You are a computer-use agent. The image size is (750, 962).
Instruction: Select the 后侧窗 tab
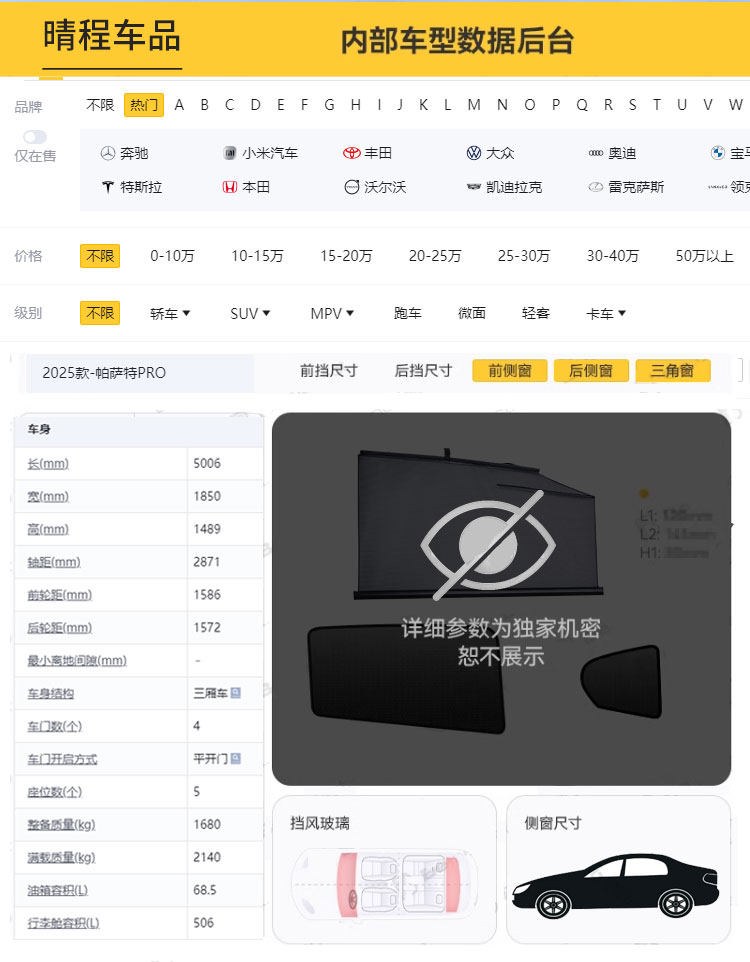pyautogui.click(x=591, y=371)
